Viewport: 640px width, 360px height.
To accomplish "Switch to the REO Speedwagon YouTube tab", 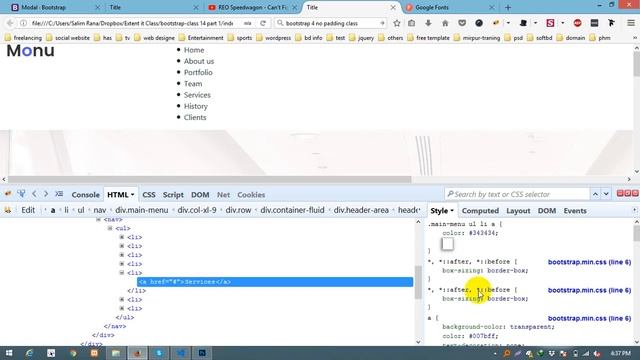I will click(x=252, y=7).
